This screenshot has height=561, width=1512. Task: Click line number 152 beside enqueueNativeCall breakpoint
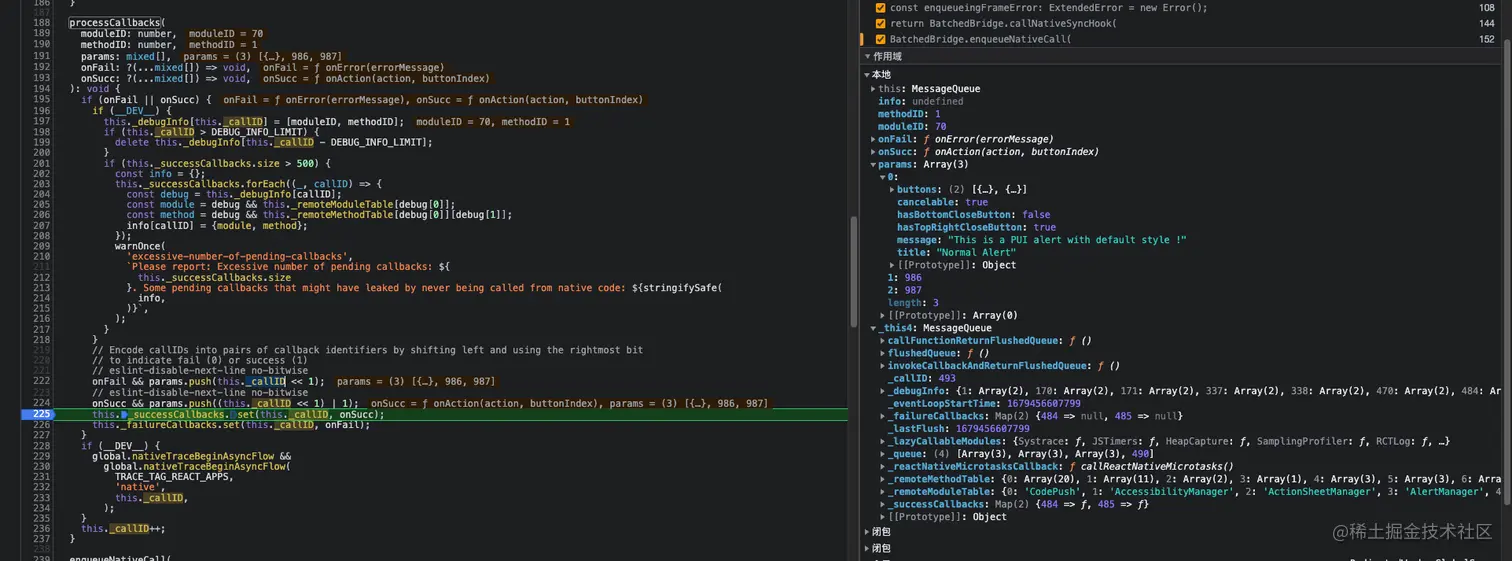1486,39
